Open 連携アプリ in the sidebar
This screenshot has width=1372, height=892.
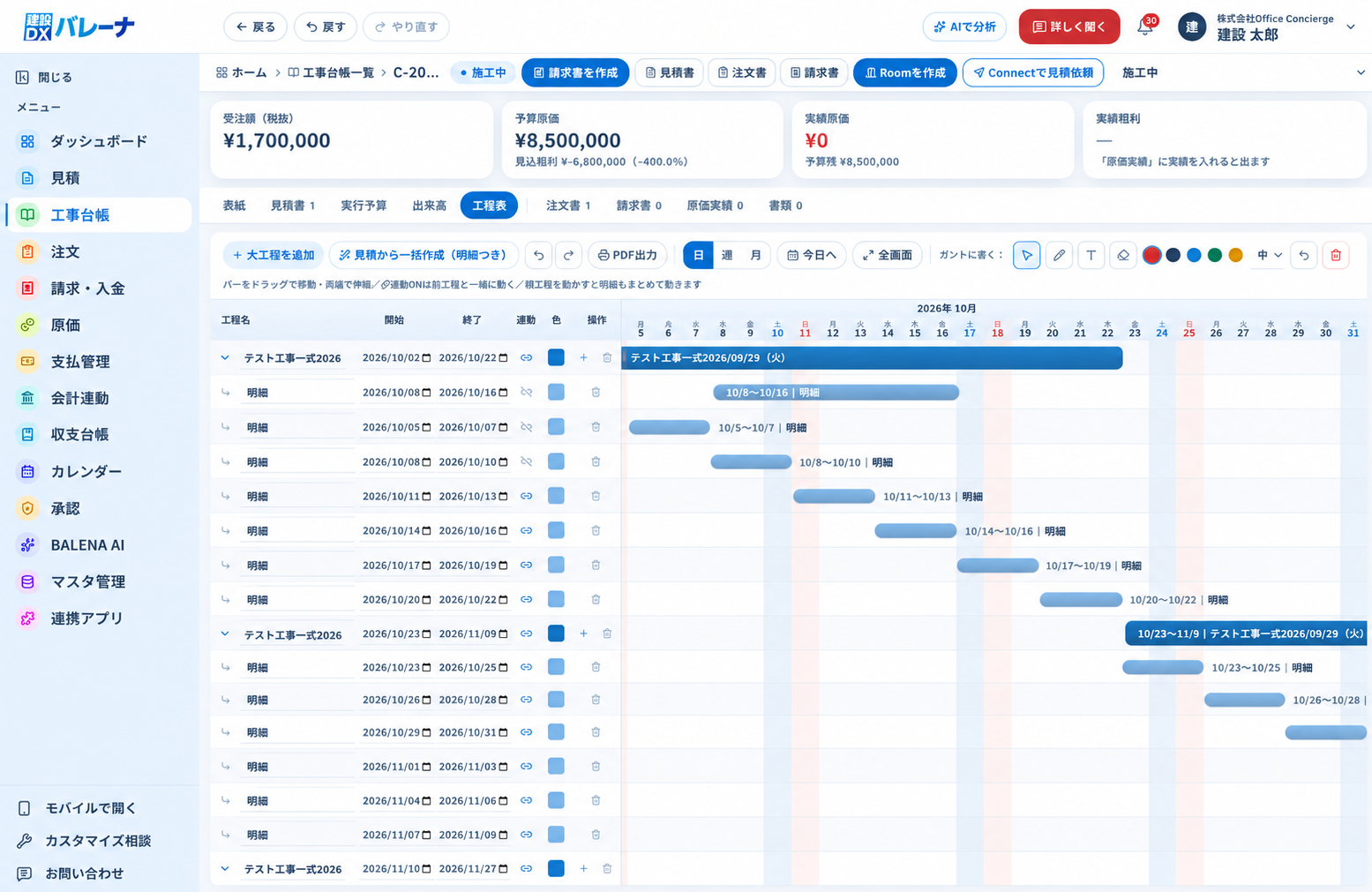(x=97, y=618)
